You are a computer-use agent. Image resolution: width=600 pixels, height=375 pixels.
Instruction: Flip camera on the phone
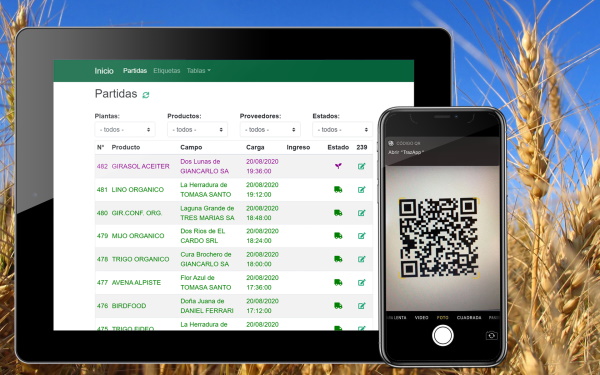[x=491, y=336]
